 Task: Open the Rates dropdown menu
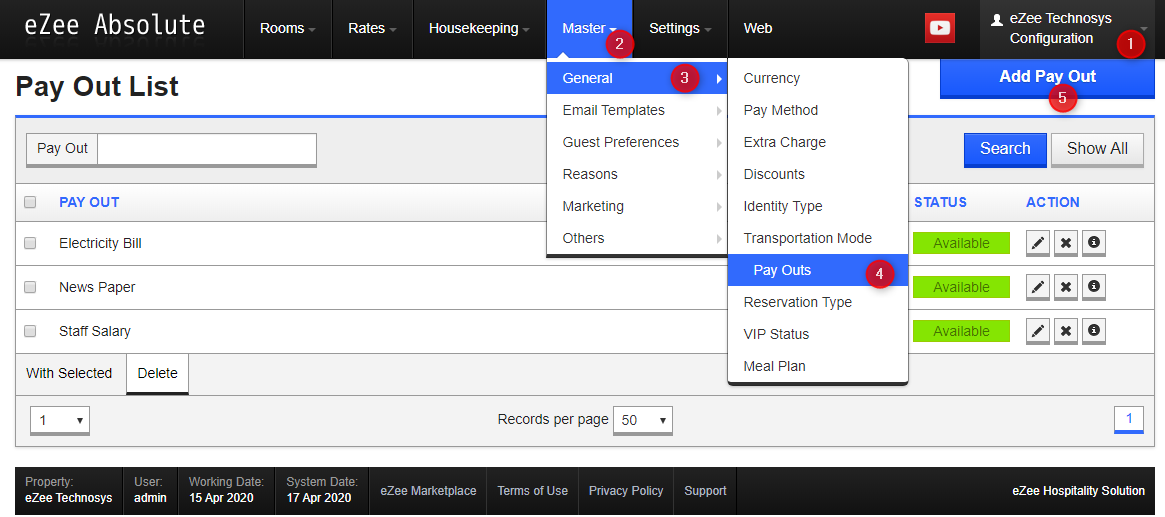click(x=371, y=29)
